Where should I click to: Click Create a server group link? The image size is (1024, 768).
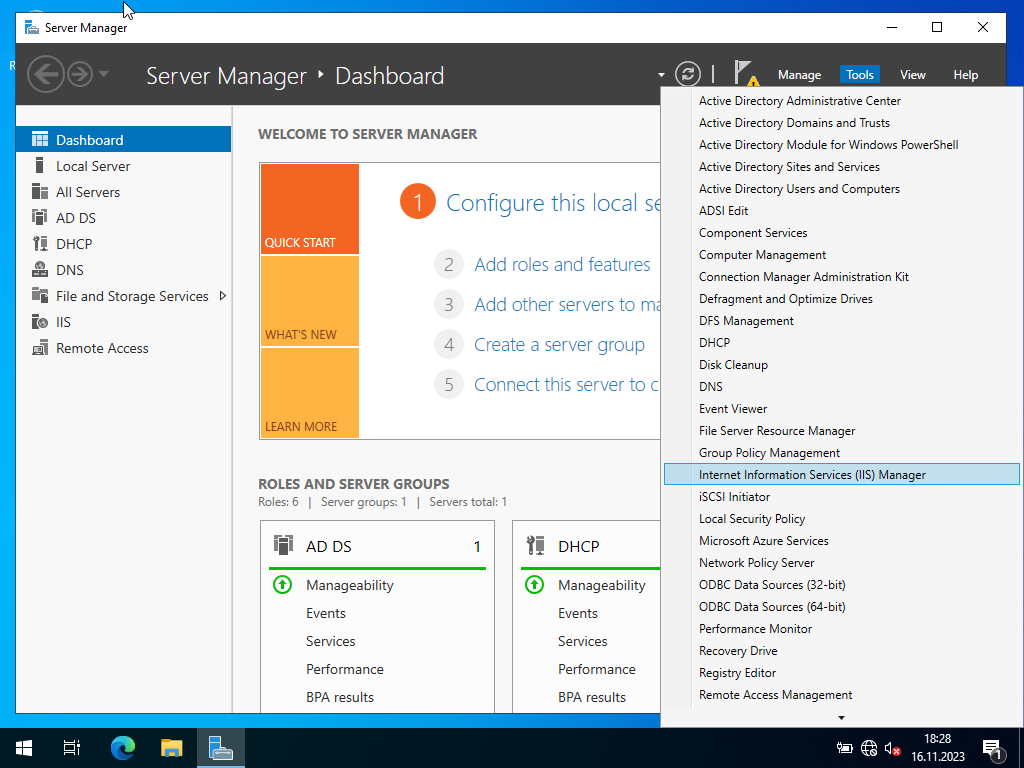[559, 344]
